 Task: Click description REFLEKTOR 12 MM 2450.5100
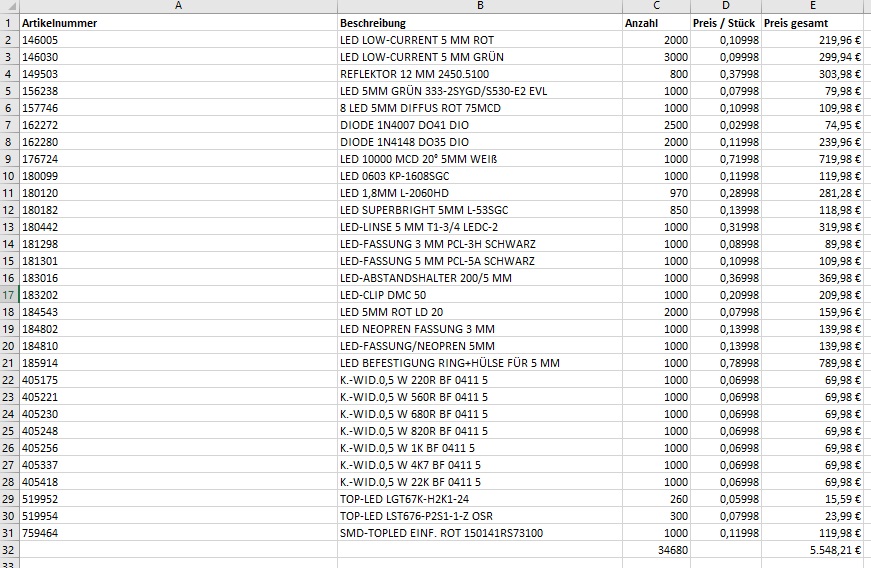coord(480,74)
